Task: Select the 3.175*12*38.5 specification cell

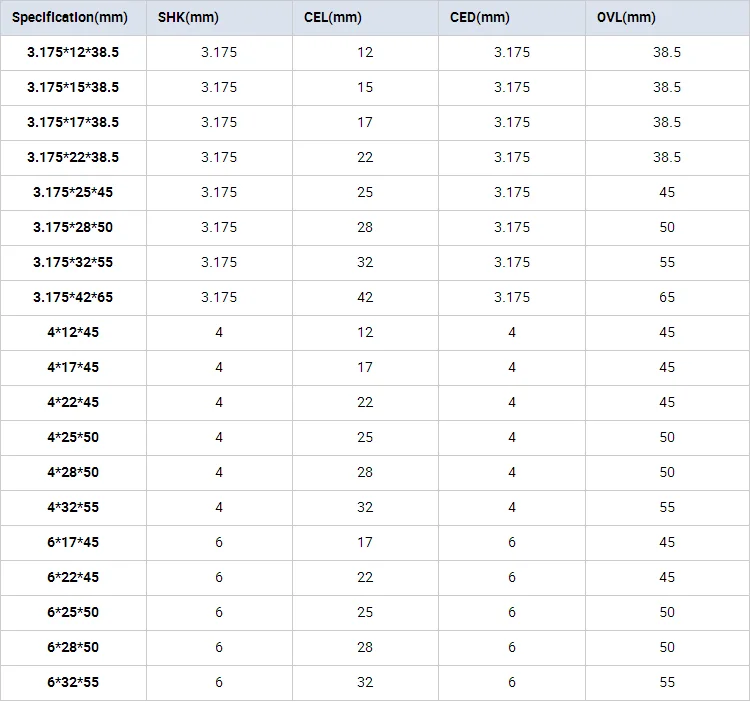Action: point(73,52)
